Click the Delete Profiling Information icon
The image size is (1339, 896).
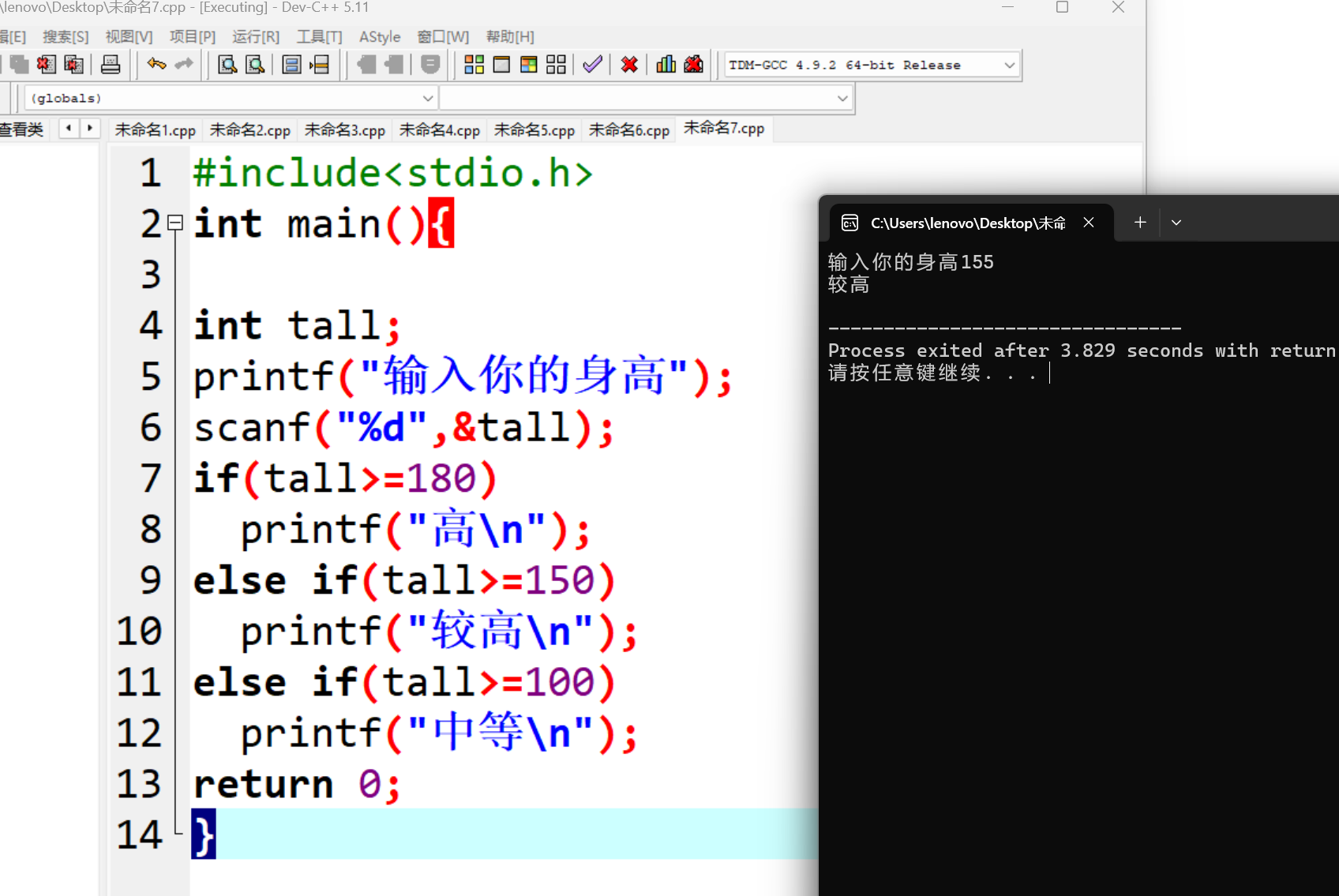[x=694, y=65]
